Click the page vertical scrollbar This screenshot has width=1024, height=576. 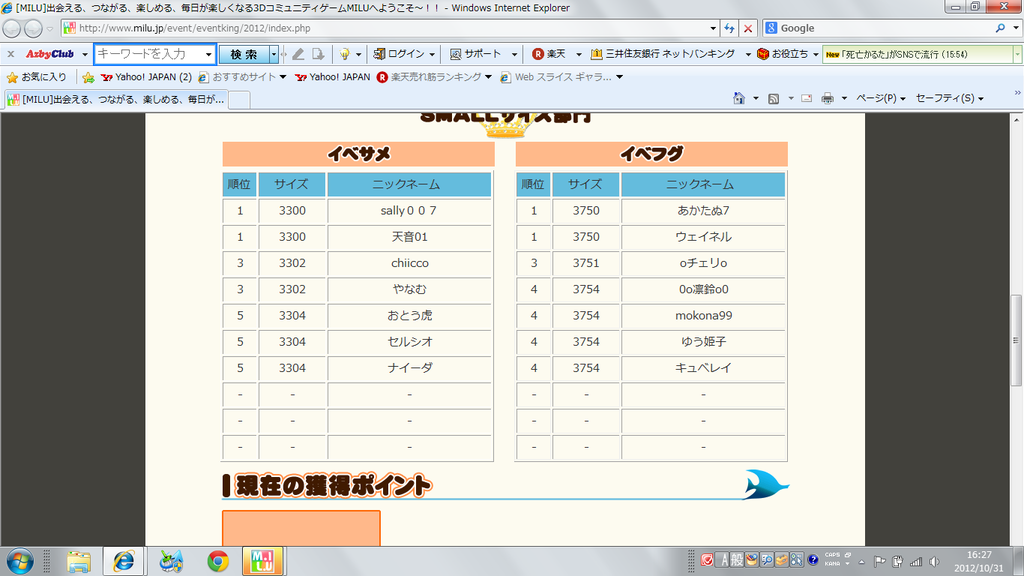1016,330
